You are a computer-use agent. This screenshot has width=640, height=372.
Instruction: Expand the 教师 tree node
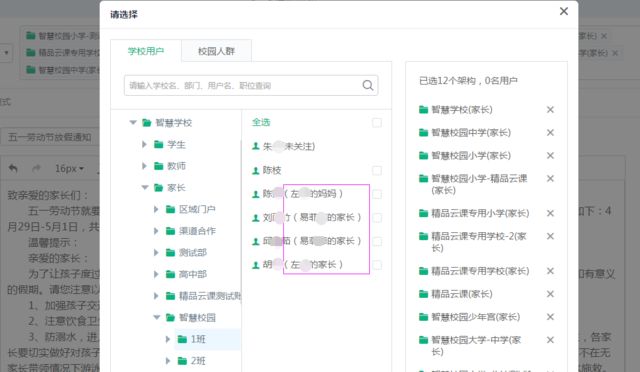[144, 166]
